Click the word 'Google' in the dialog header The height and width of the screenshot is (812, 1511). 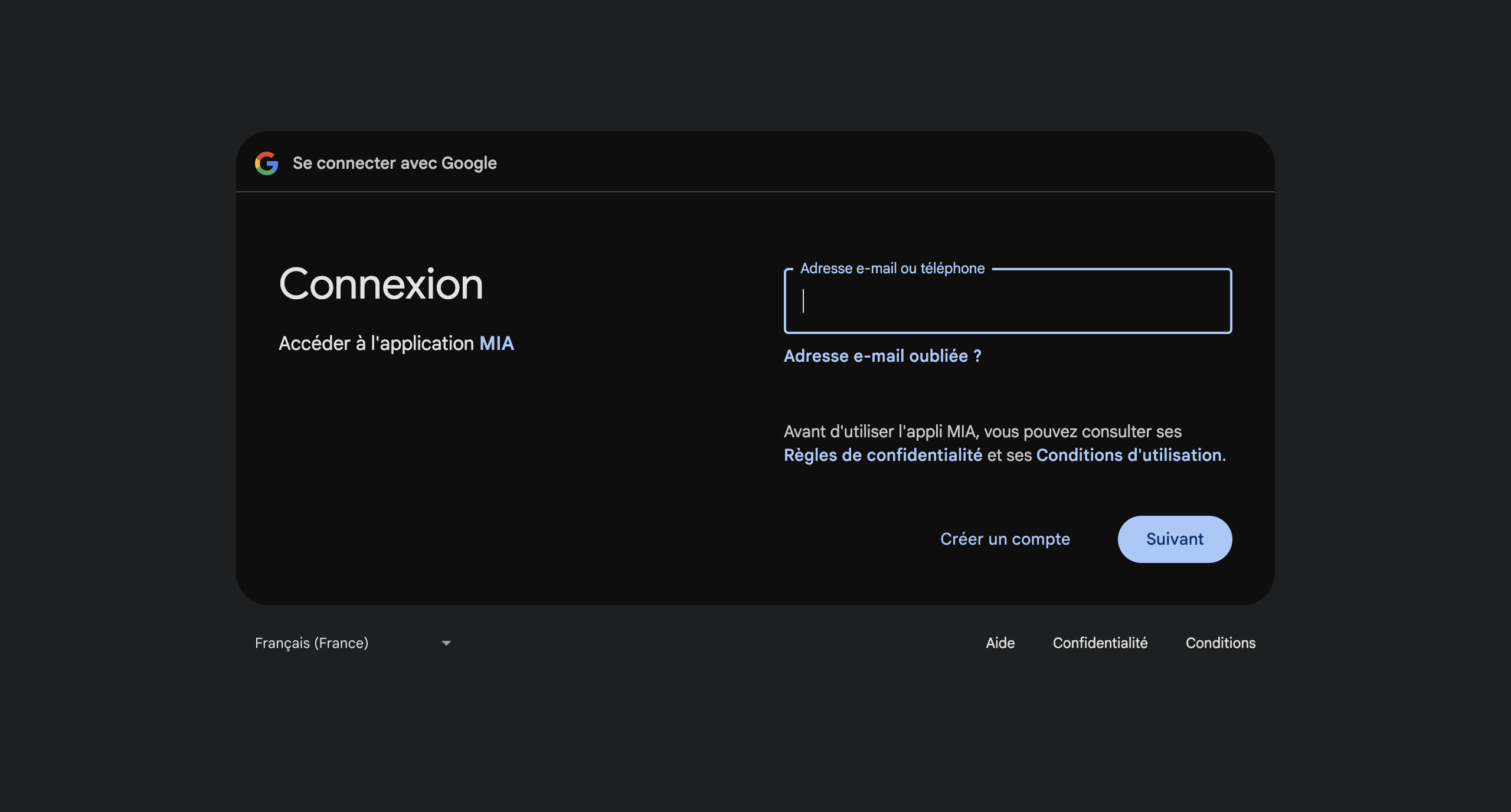(x=469, y=163)
